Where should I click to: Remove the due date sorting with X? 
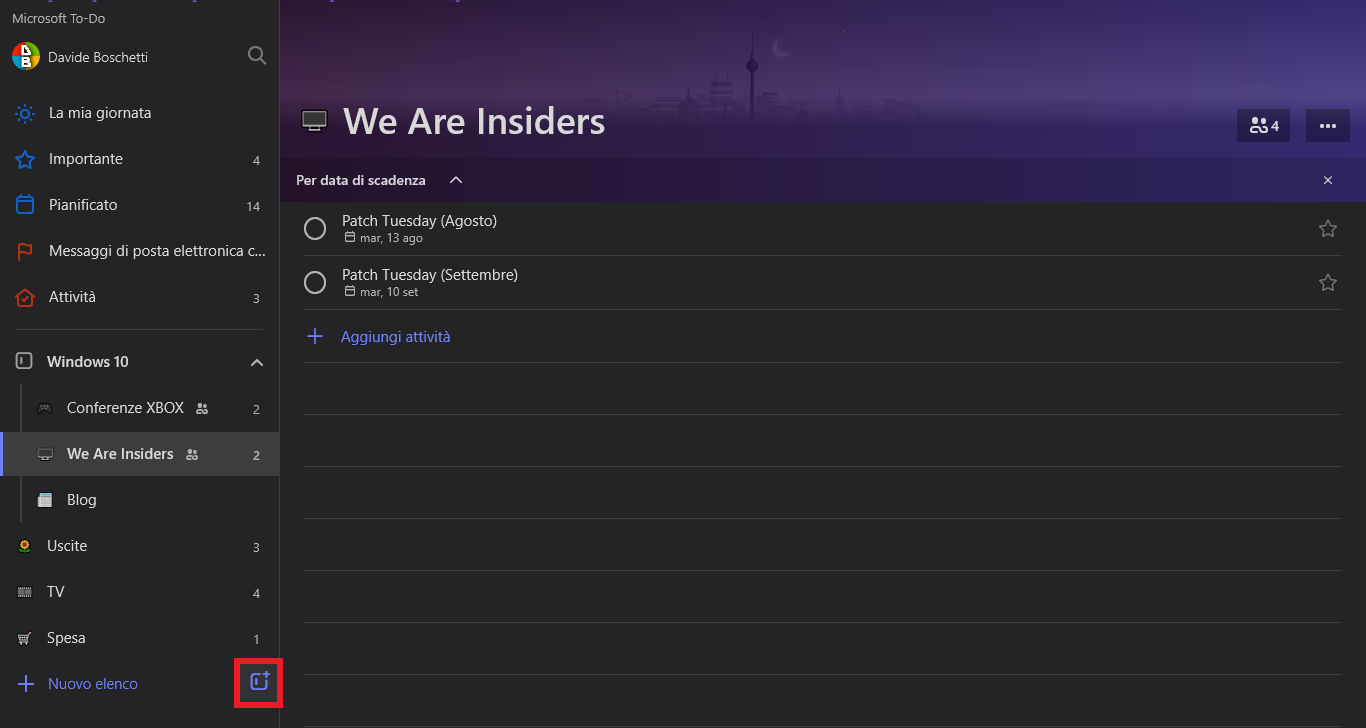pyautogui.click(x=1328, y=180)
